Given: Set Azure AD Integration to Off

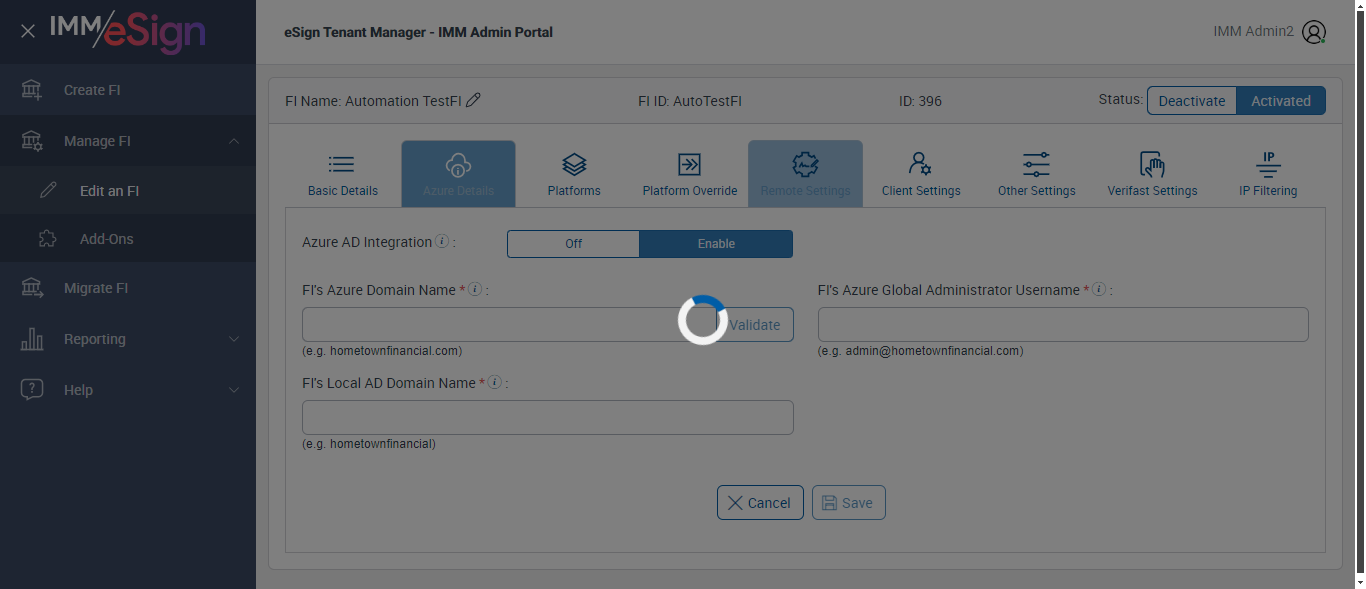Looking at the screenshot, I should [573, 244].
